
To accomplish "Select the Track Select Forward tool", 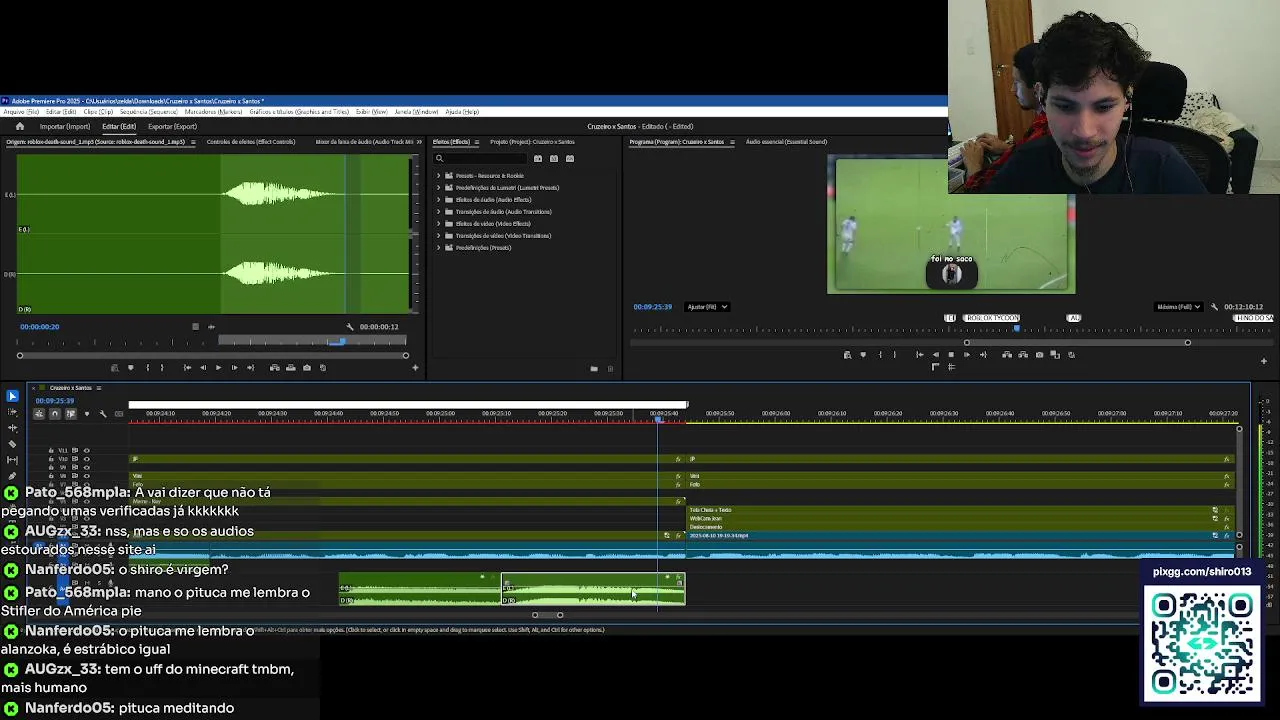I will point(12,412).
